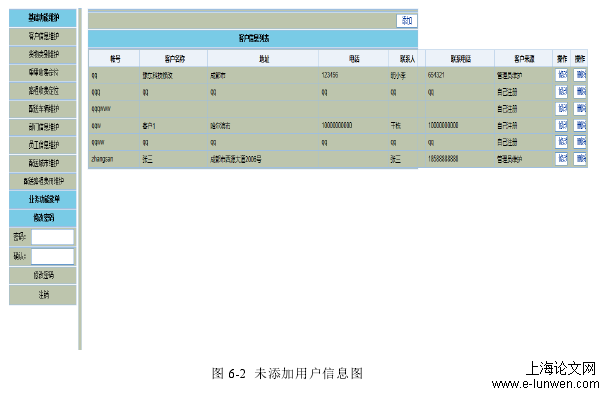
Task: Click 注销 to log out
Action: [43, 295]
